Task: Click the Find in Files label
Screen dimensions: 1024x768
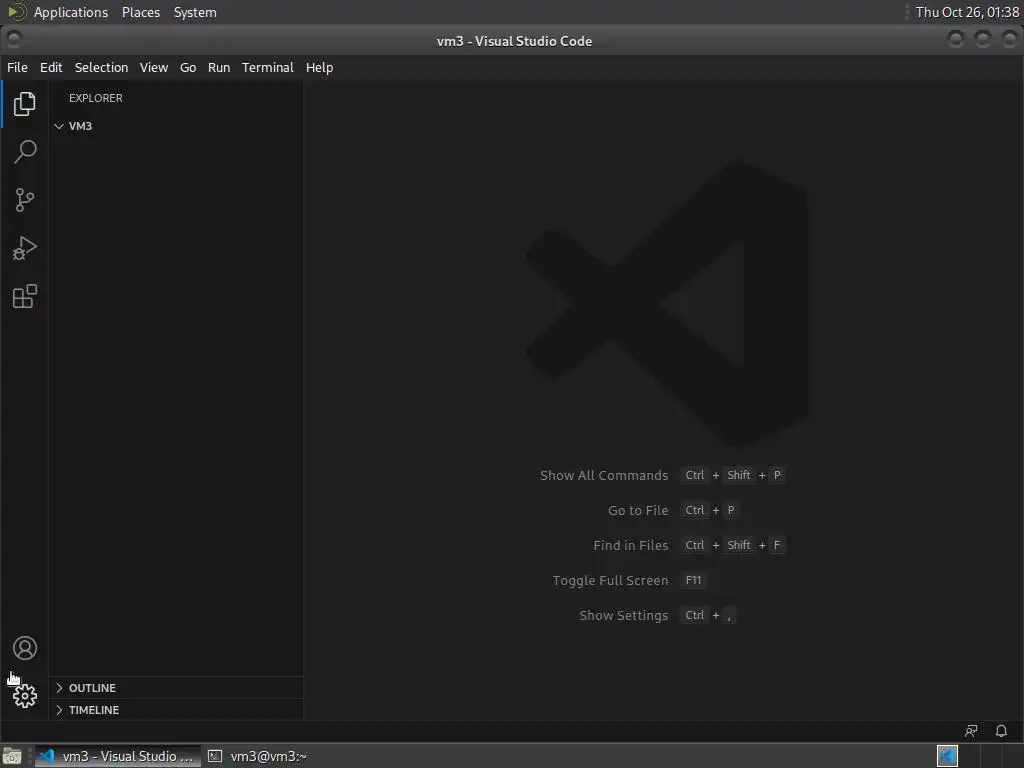Action: point(631,545)
